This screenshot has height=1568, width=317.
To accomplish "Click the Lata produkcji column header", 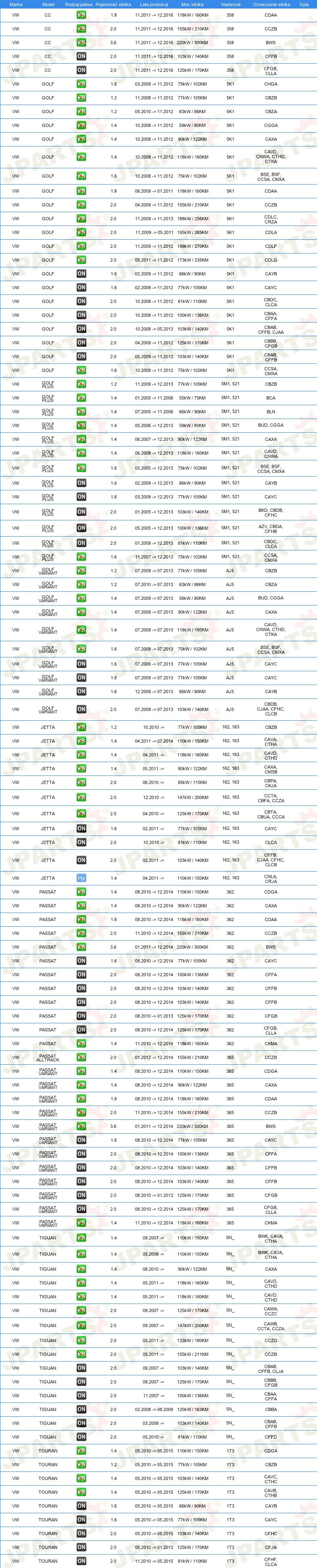I will [x=153, y=4].
